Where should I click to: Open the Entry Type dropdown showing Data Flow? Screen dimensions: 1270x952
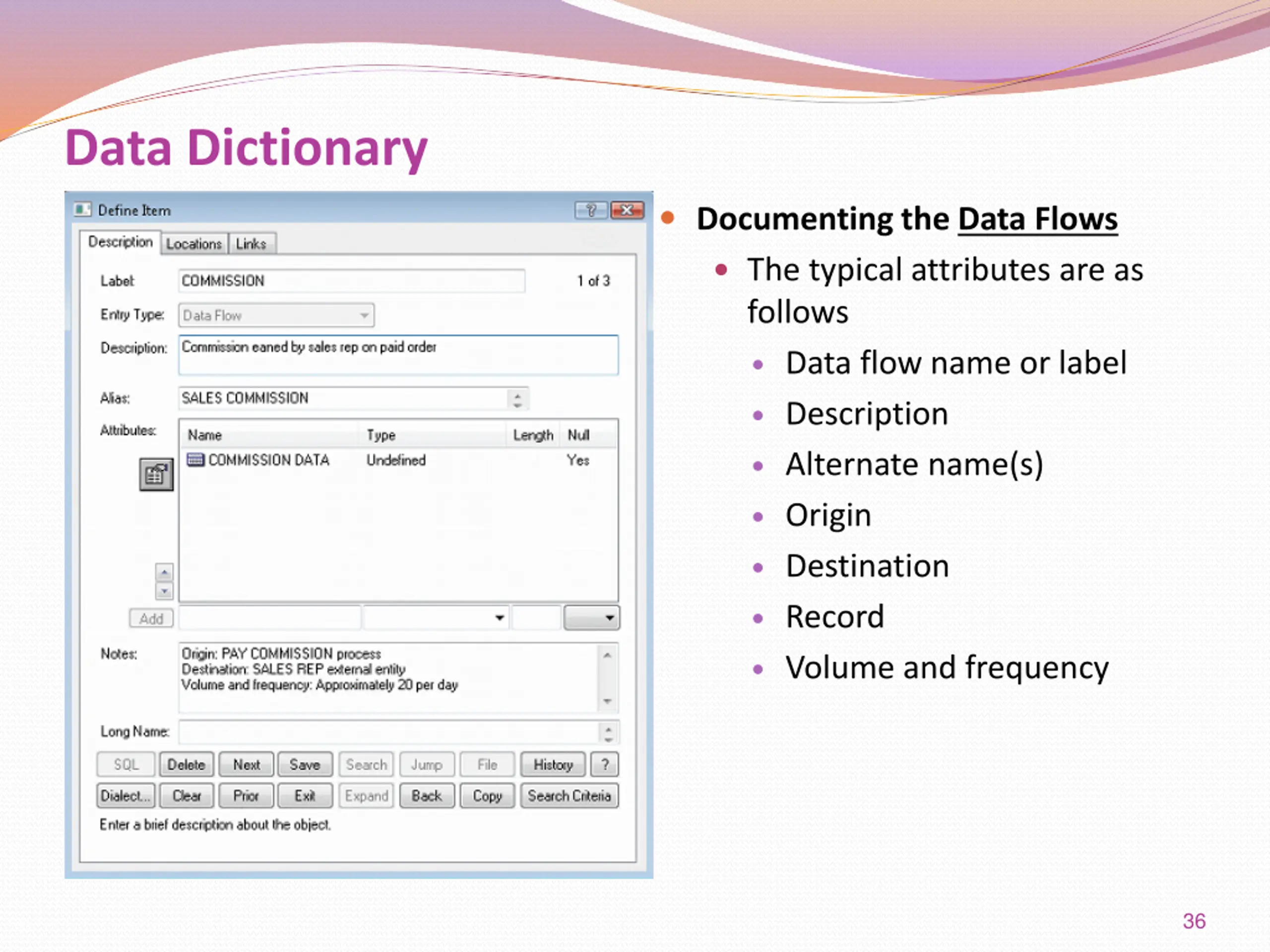click(x=276, y=316)
